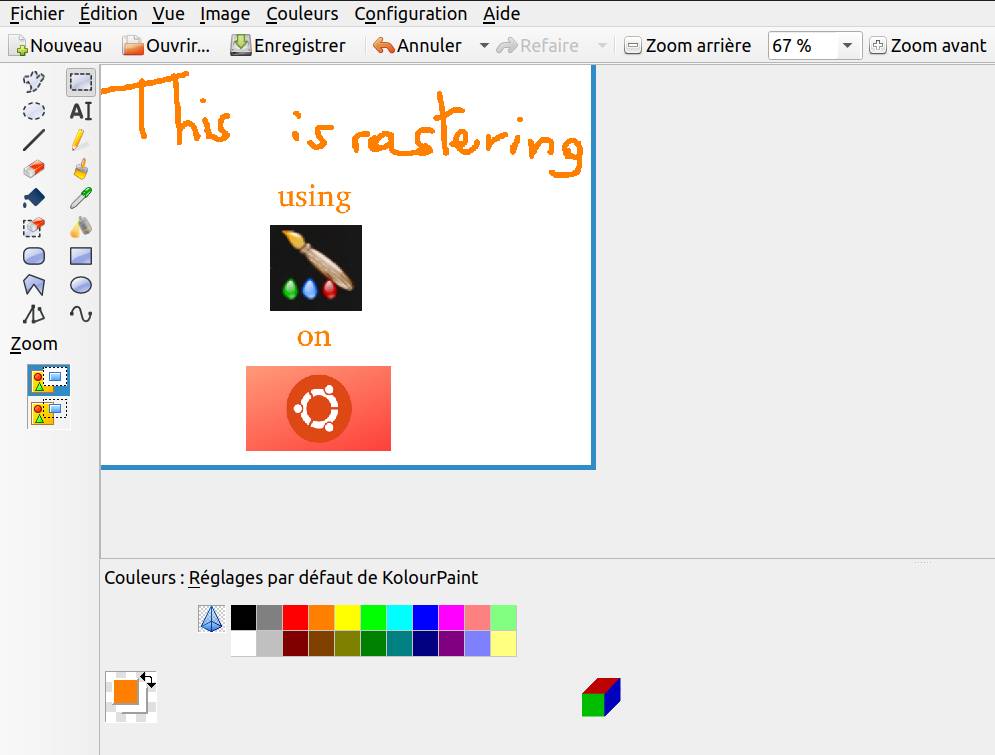Pick the navy blue palette swatch
This screenshot has width=995, height=755.
(426, 643)
